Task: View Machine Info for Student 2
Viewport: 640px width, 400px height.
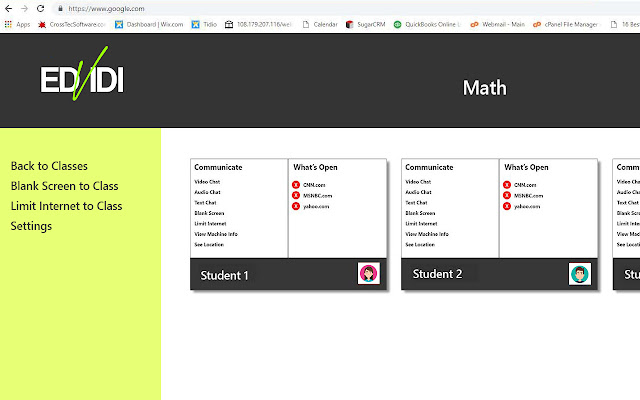Action: 427,234
